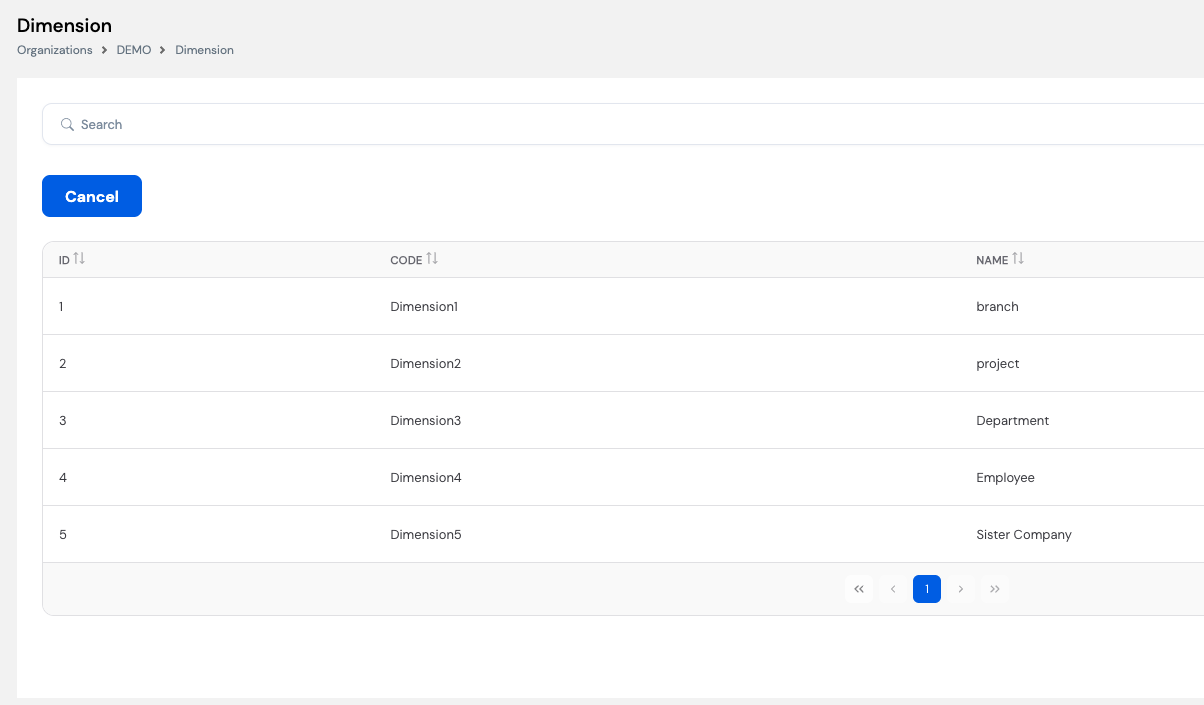Click ID cell of Dimension4 row
1204x705 pixels.
coord(62,478)
